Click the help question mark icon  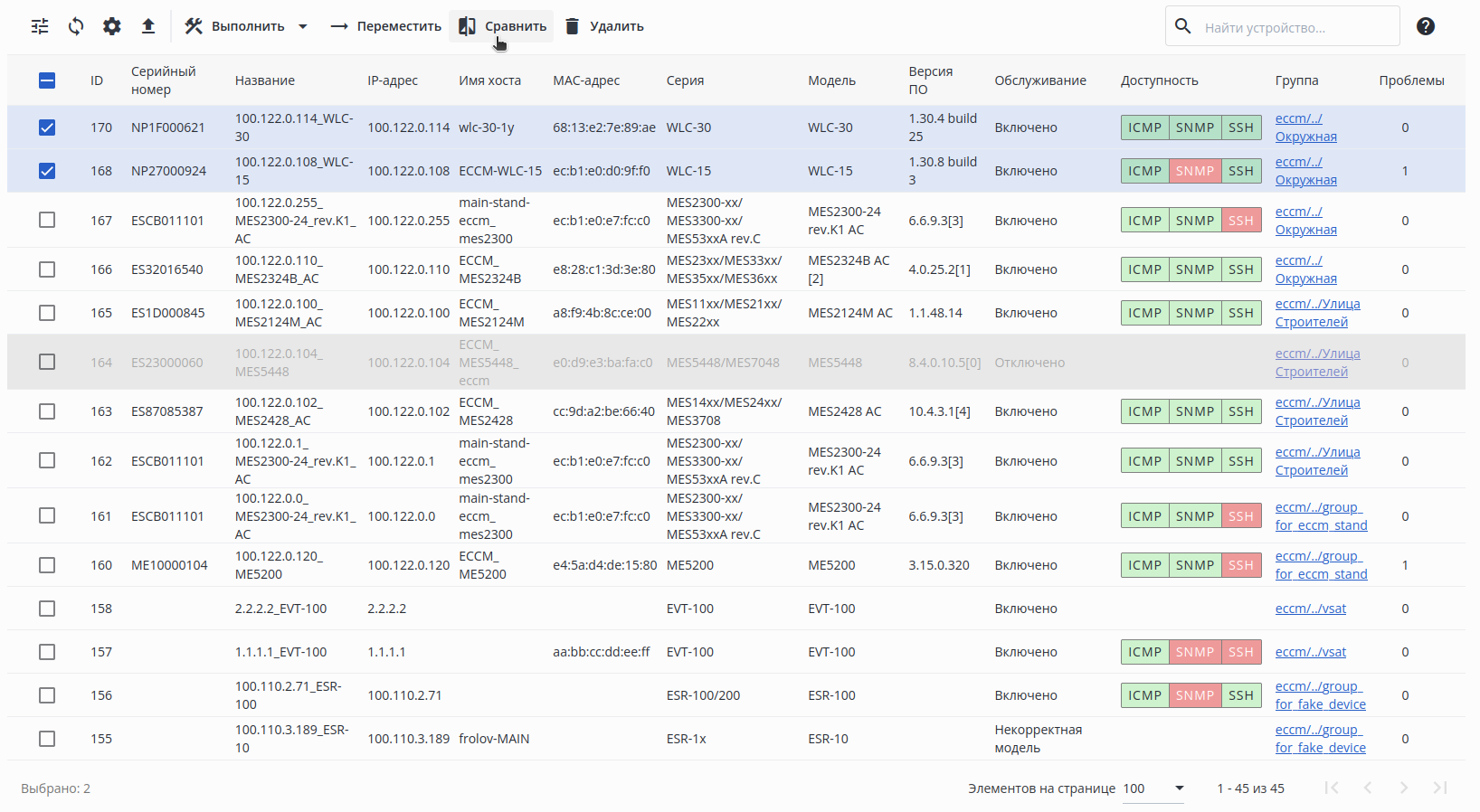[1426, 26]
